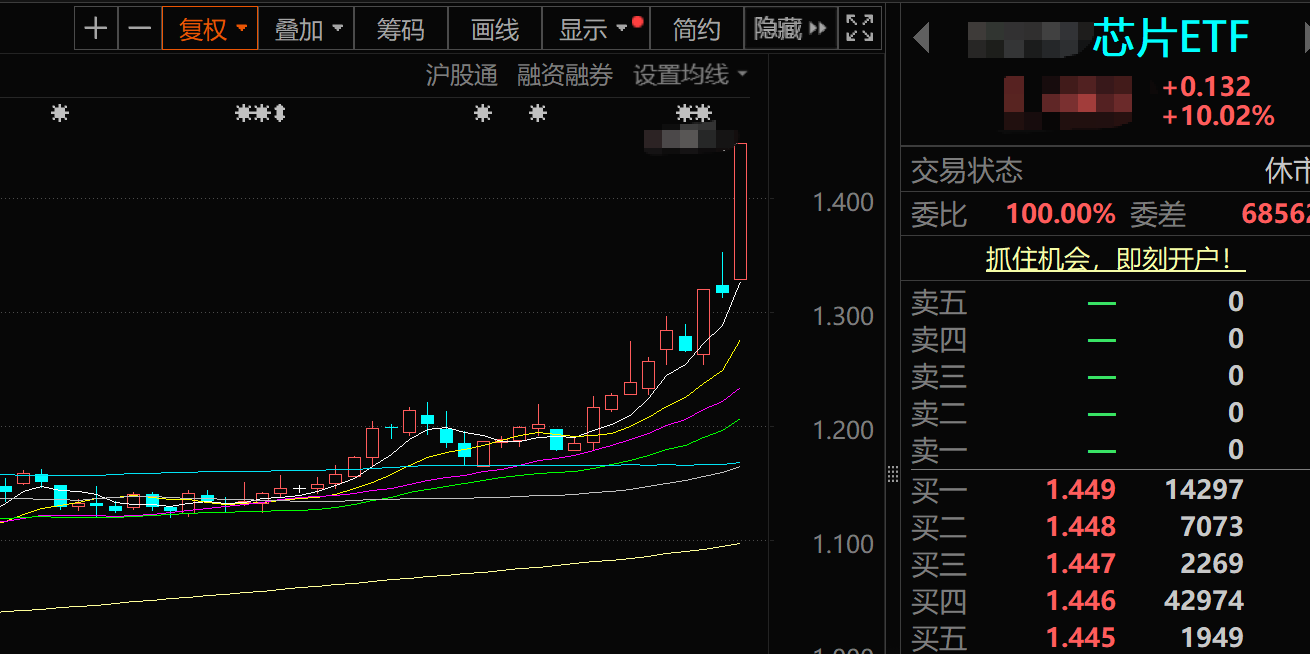Open the 抓住机会，即刻开户！ link
Screen dimensions: 1310x654
(1116, 259)
